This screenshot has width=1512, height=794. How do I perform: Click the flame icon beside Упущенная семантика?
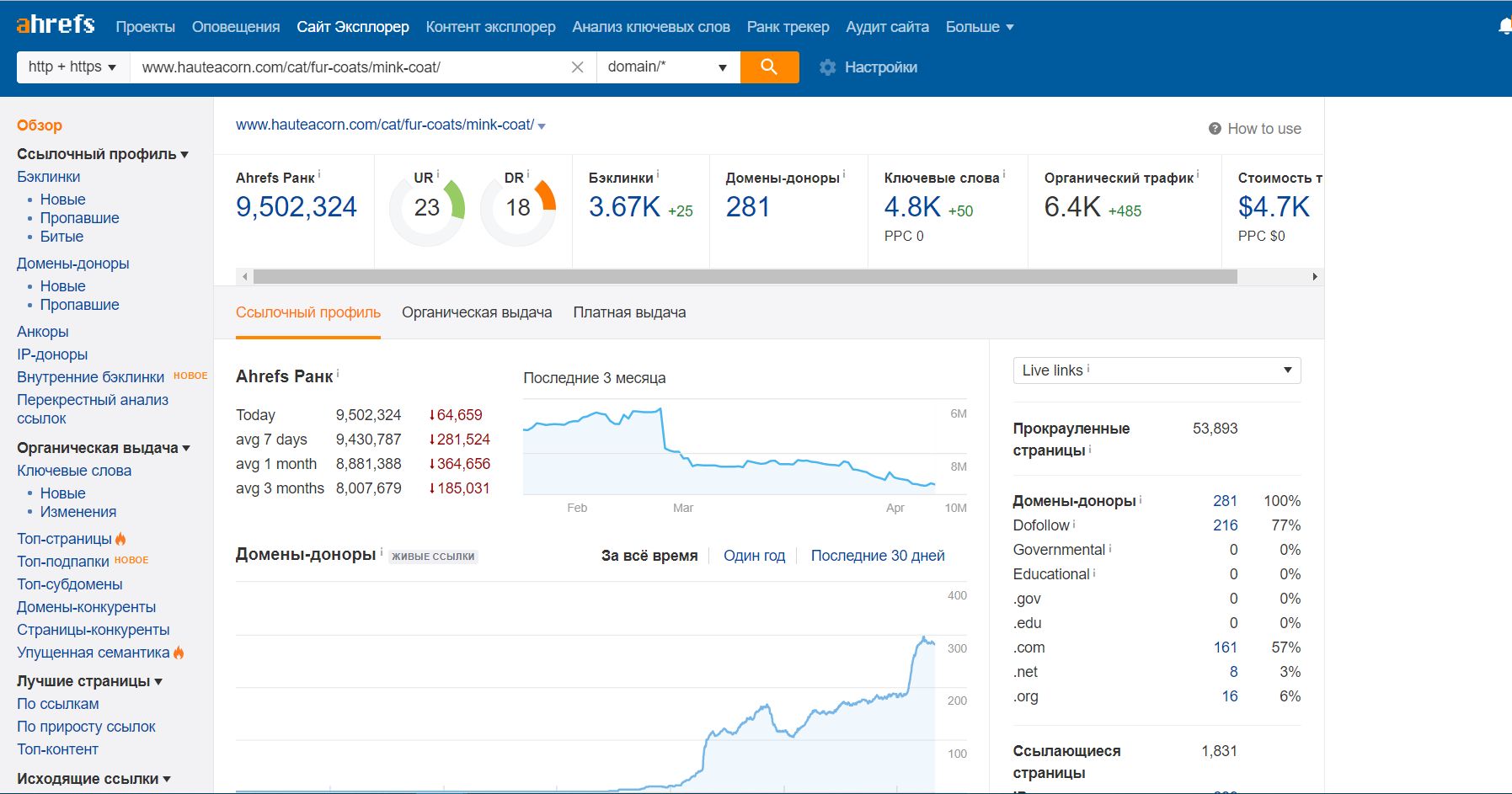tap(179, 653)
